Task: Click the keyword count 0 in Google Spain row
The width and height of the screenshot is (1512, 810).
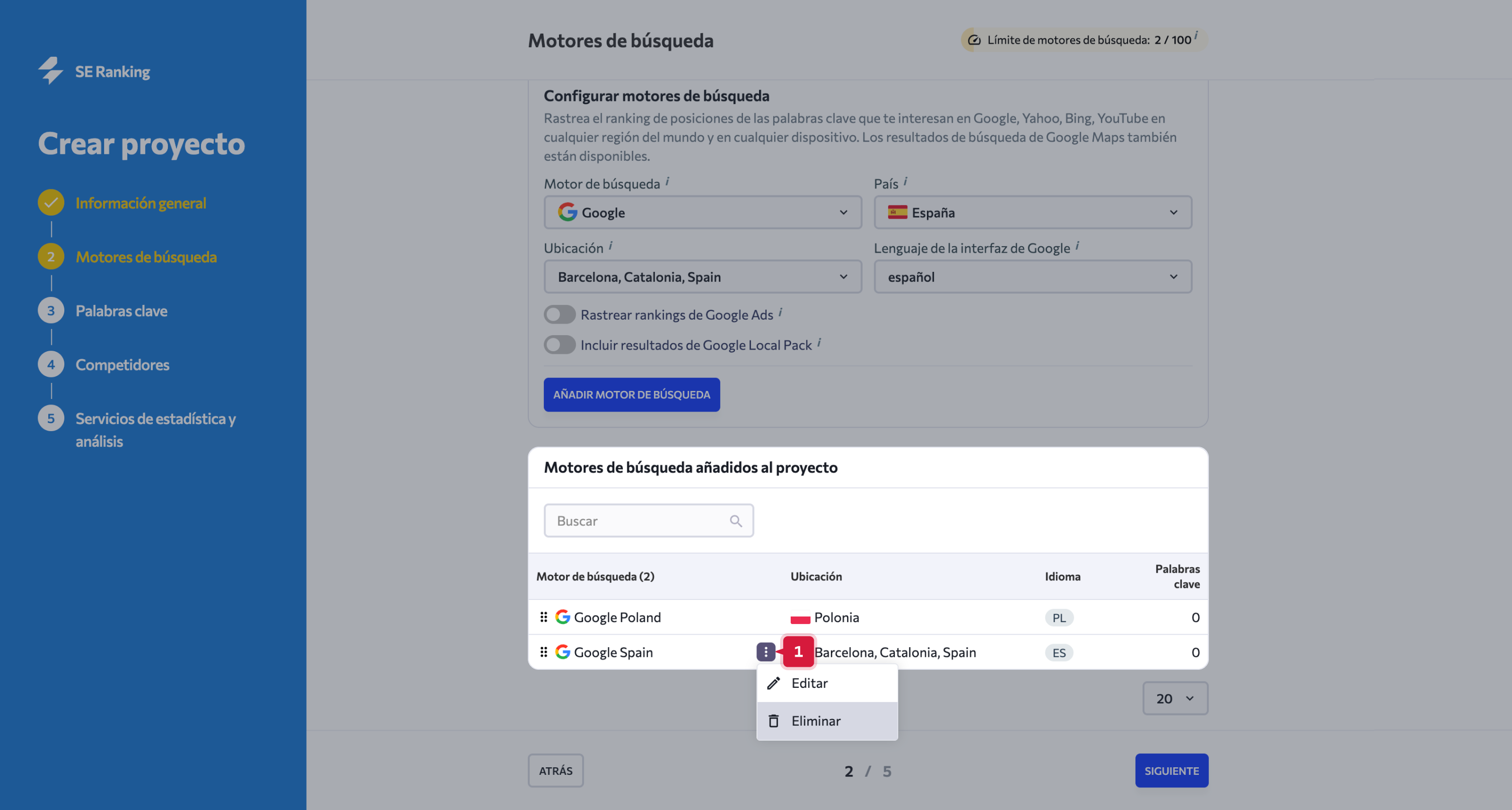Action: pyautogui.click(x=1195, y=652)
